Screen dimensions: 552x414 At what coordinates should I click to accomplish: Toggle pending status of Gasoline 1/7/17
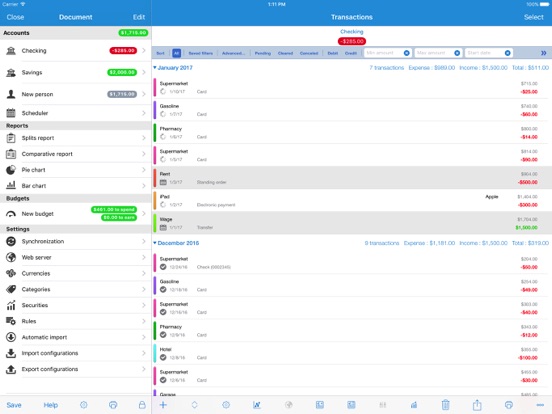tap(163, 114)
